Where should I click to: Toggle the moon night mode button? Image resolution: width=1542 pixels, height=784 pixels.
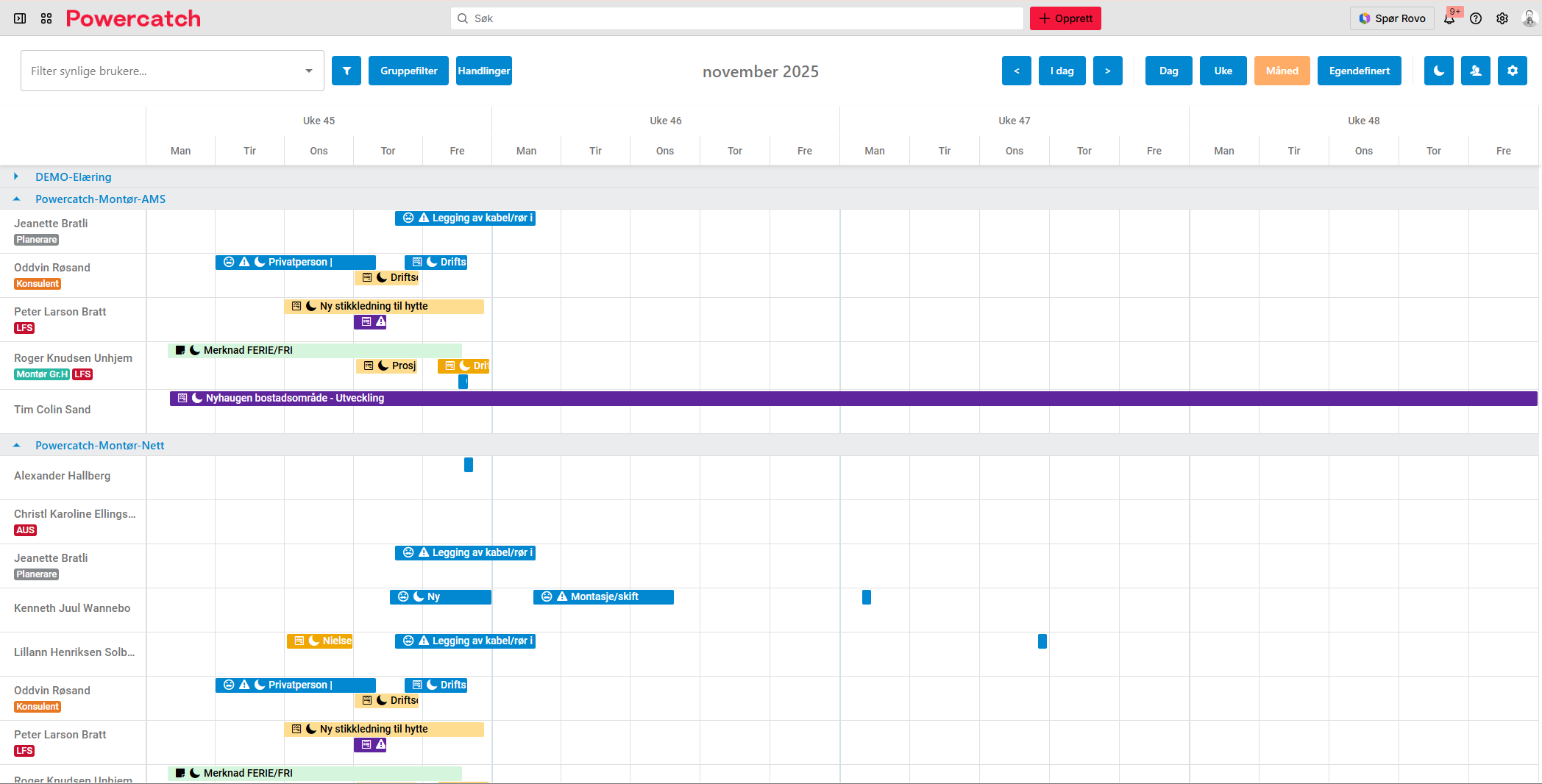pos(1438,71)
